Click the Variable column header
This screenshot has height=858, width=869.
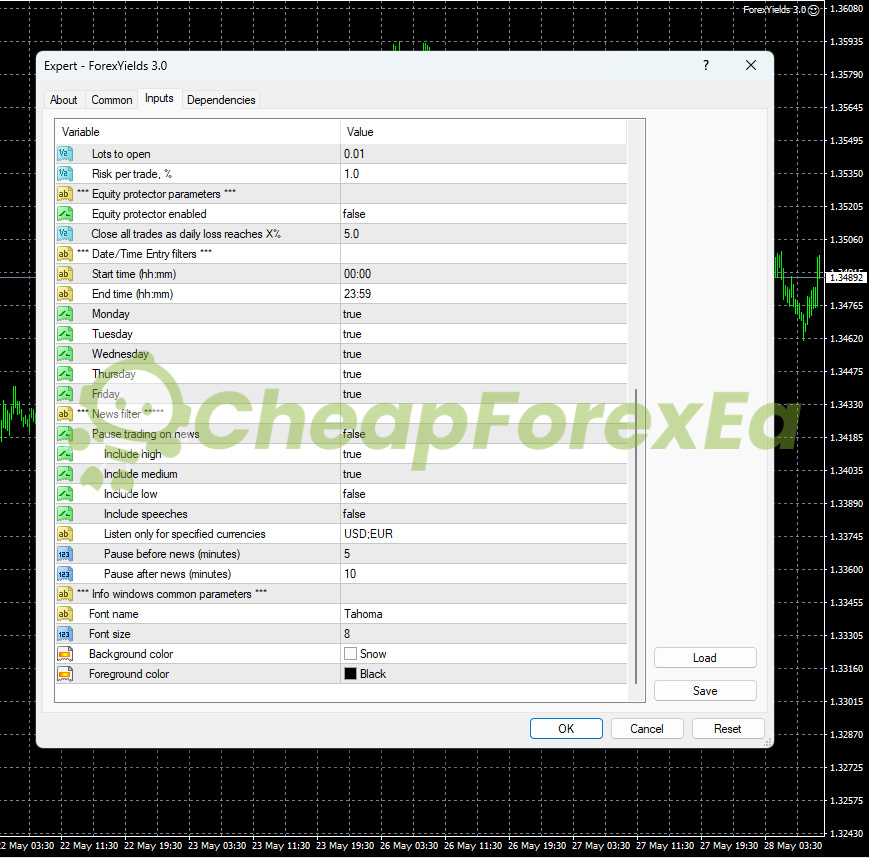point(197,132)
